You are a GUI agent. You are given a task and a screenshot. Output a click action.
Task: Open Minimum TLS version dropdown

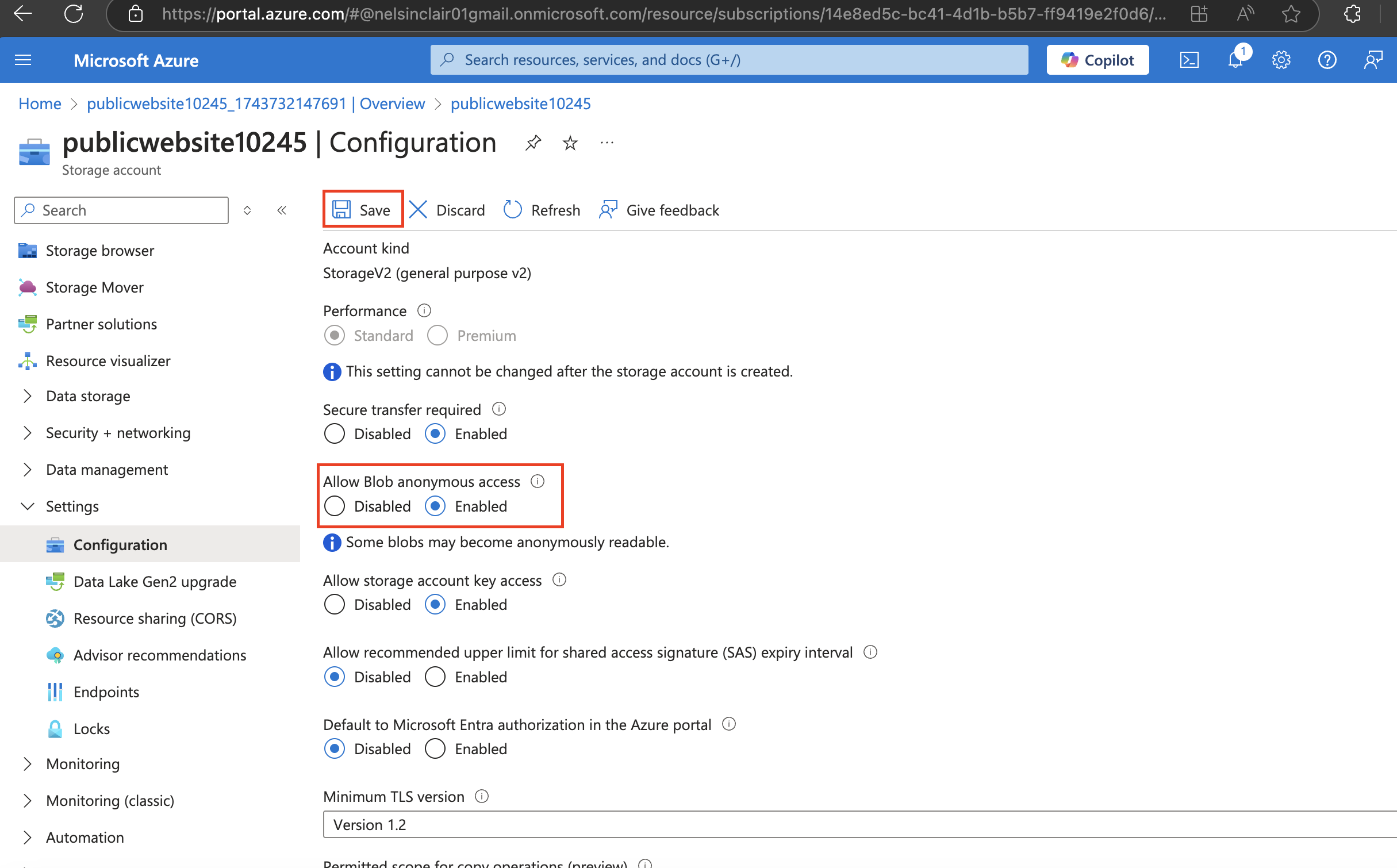click(x=860, y=825)
